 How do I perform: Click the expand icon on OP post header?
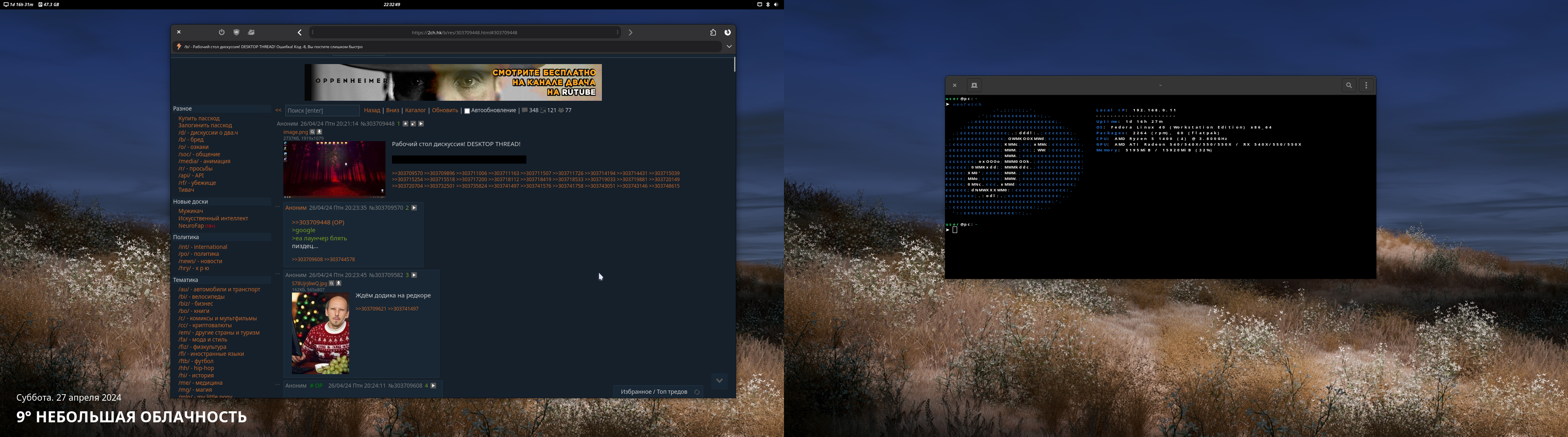[413, 124]
